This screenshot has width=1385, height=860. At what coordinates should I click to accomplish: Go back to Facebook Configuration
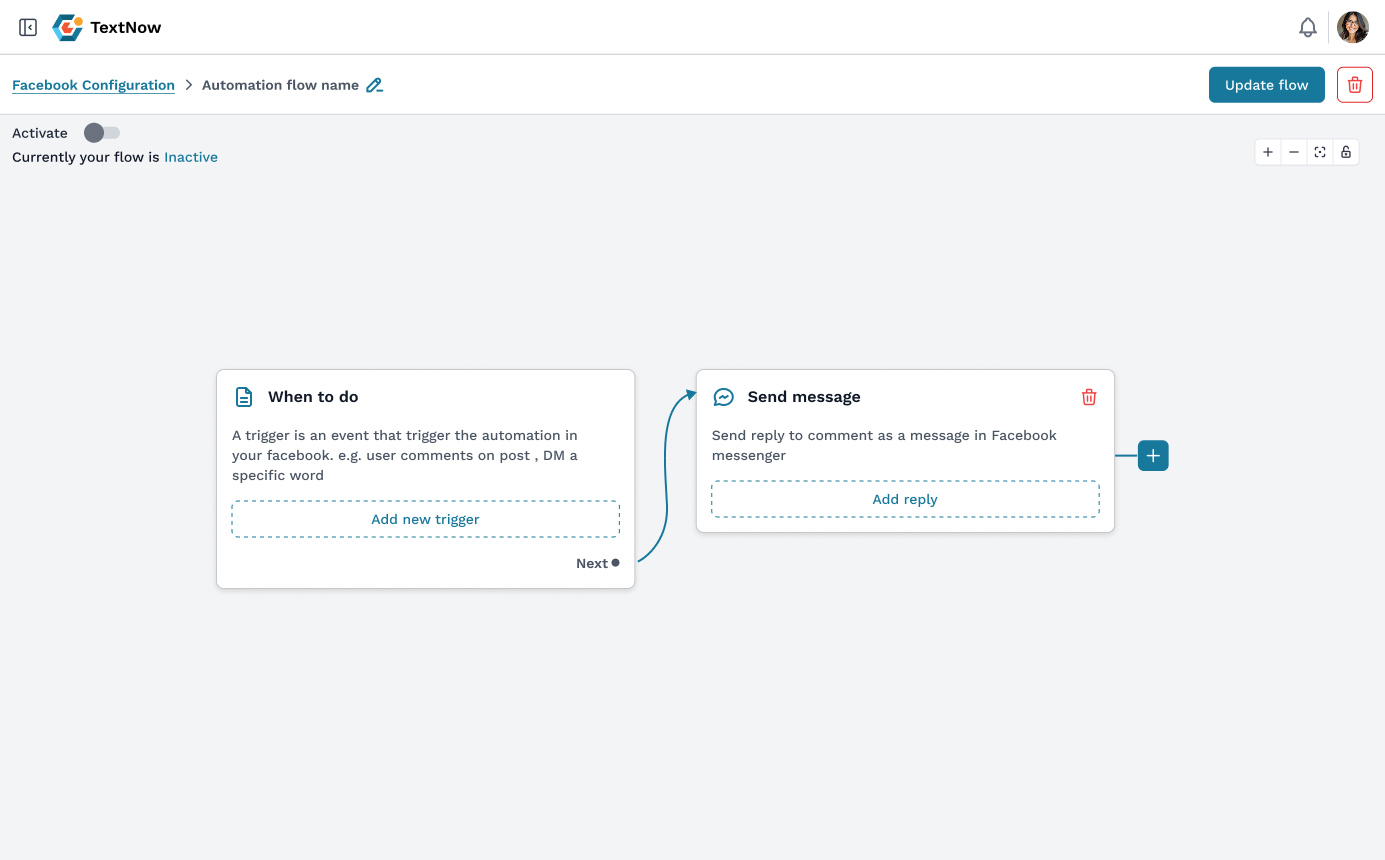click(x=93, y=85)
